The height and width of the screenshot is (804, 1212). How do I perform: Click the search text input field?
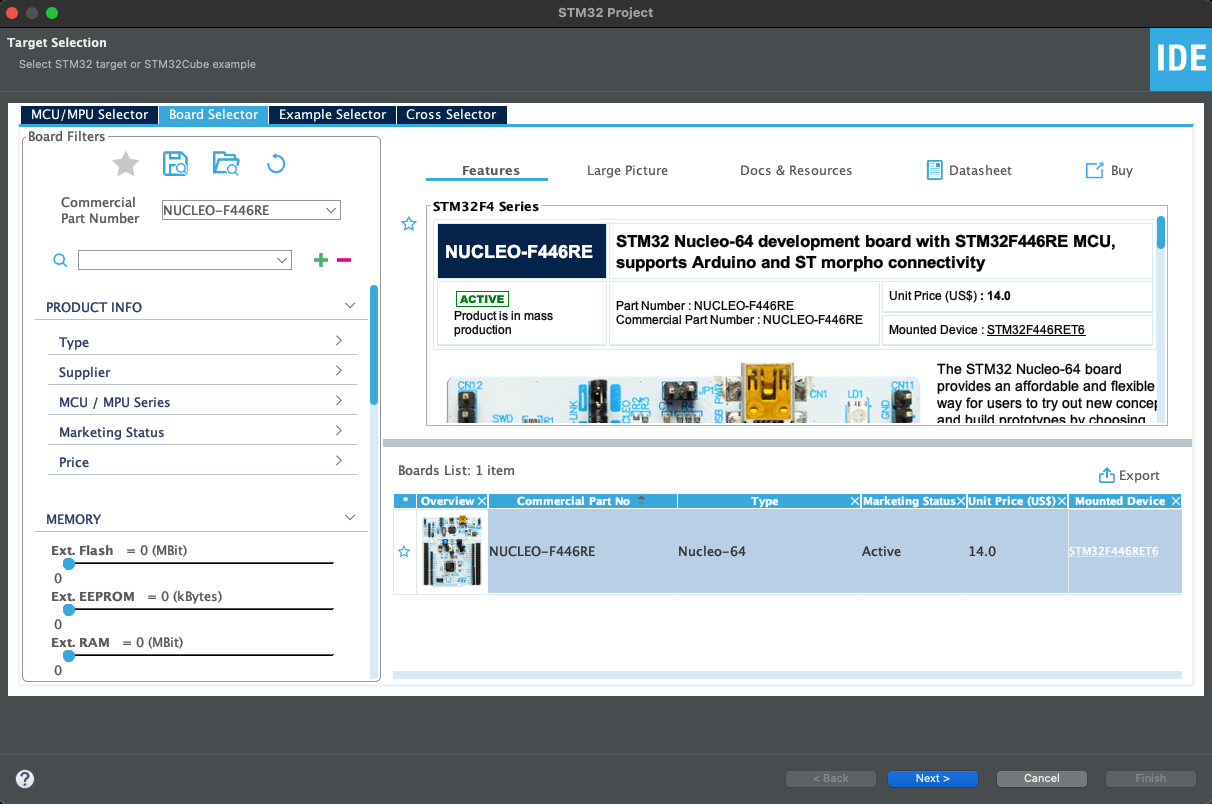175,260
